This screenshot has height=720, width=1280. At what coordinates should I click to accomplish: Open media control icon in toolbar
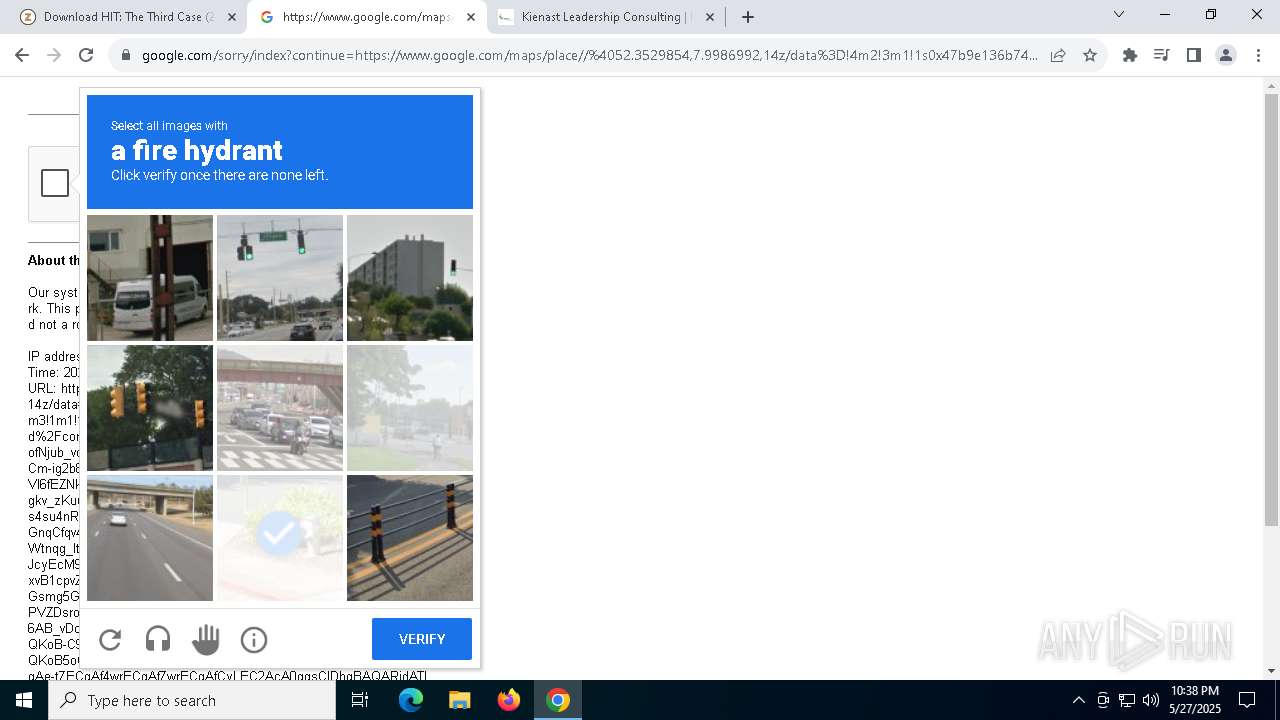tap(1162, 55)
